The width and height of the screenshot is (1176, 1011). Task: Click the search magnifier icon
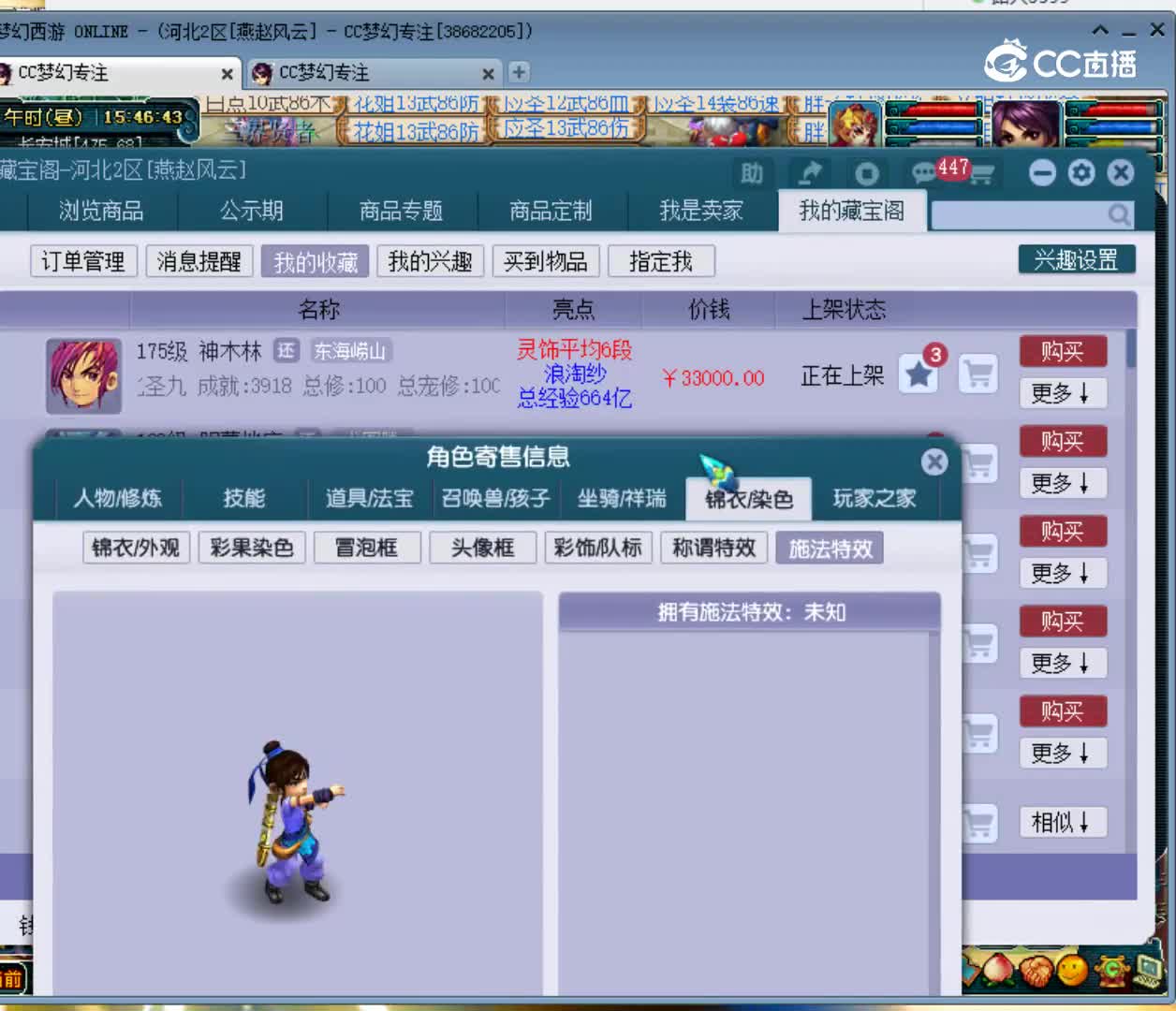pos(1119,215)
